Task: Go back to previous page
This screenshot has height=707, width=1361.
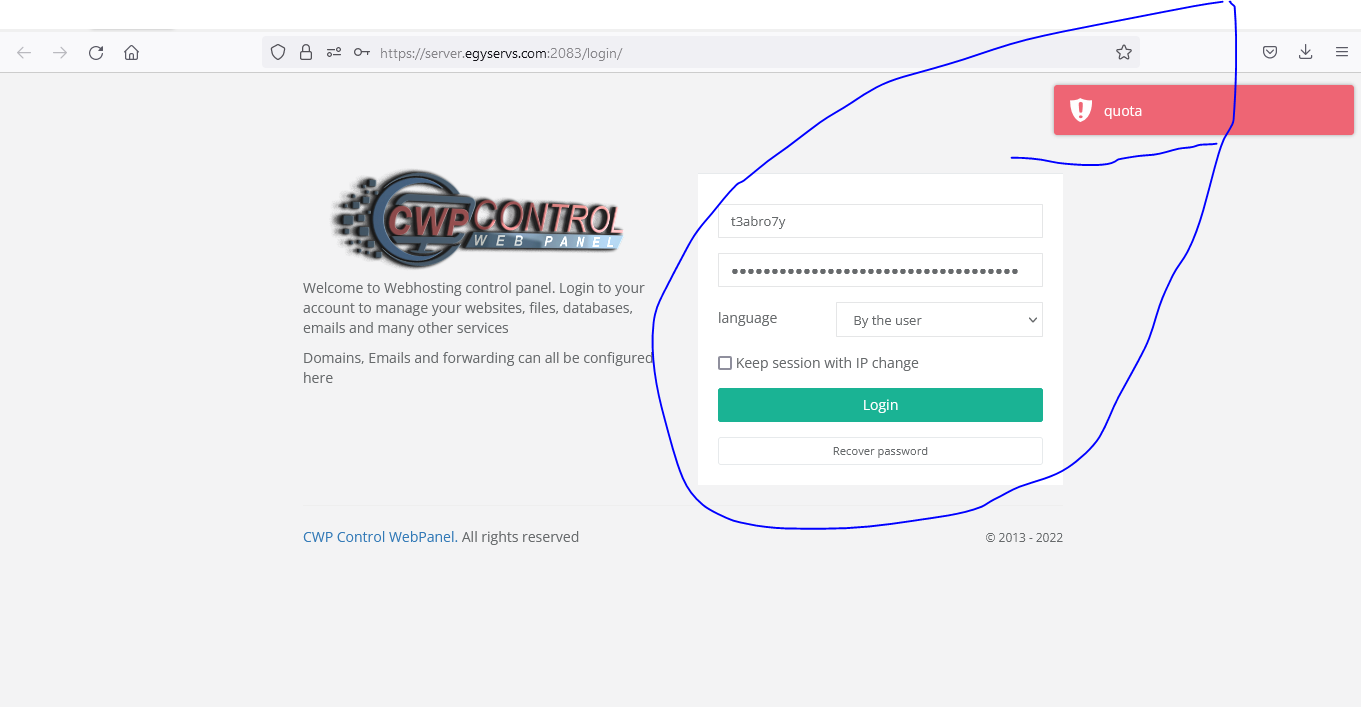Action: pos(24,53)
